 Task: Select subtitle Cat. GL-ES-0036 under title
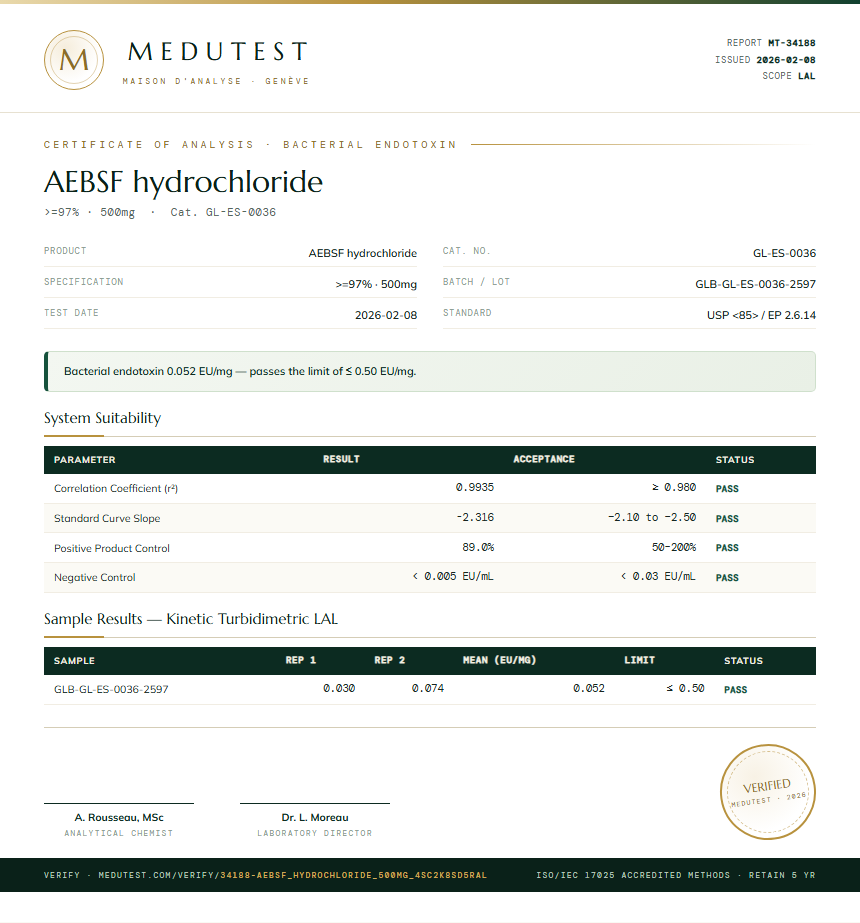pos(223,213)
